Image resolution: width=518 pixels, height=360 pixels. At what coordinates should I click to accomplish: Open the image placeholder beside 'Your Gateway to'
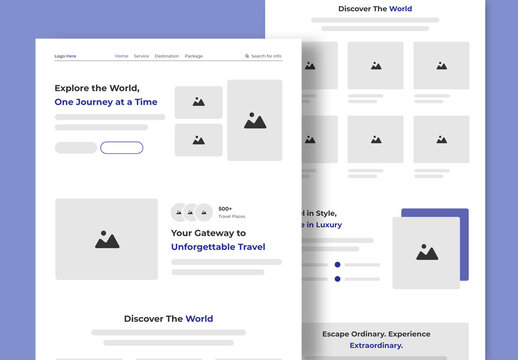tap(107, 239)
